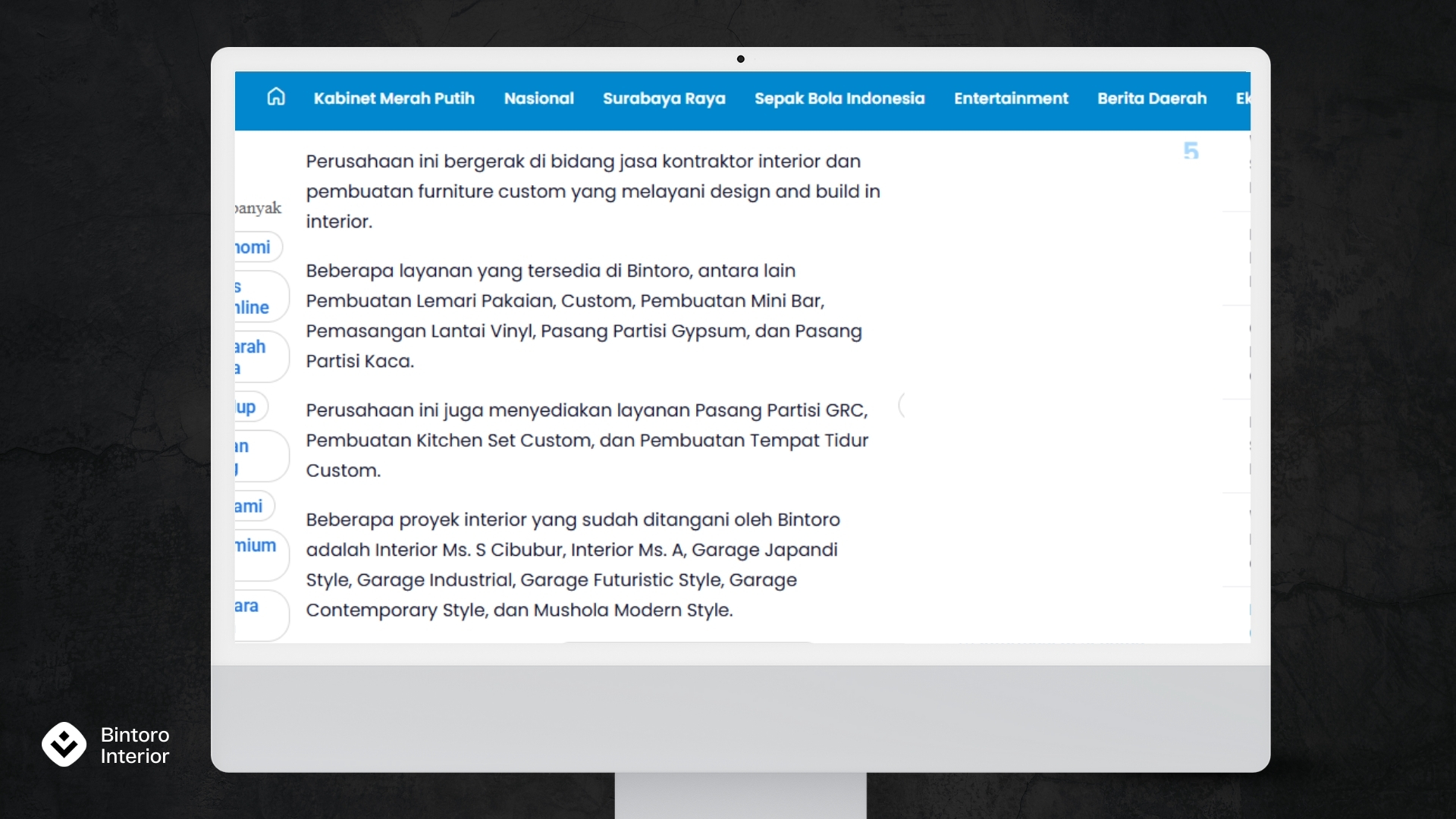Go to the Nasional section
Screen dimensions: 1456x819
pyautogui.click(x=538, y=99)
